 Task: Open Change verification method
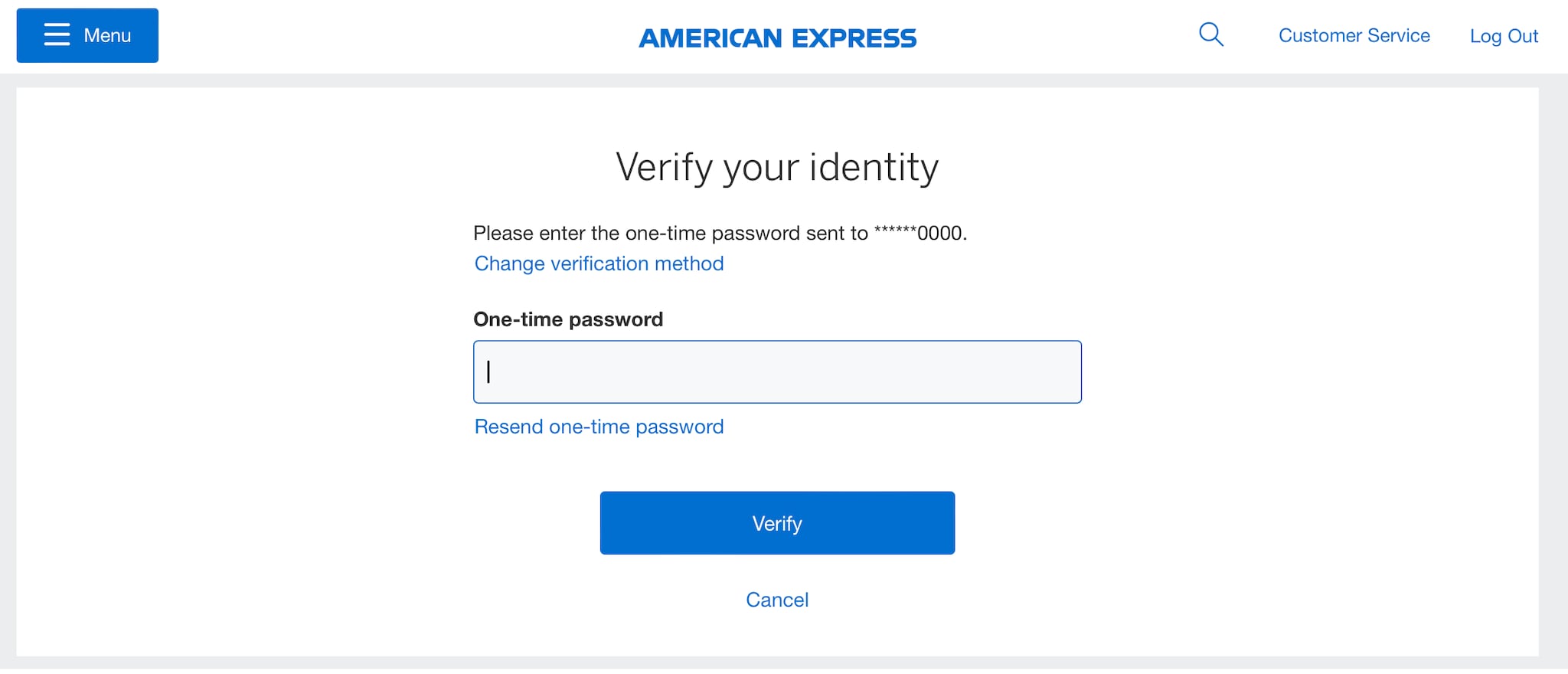(599, 263)
